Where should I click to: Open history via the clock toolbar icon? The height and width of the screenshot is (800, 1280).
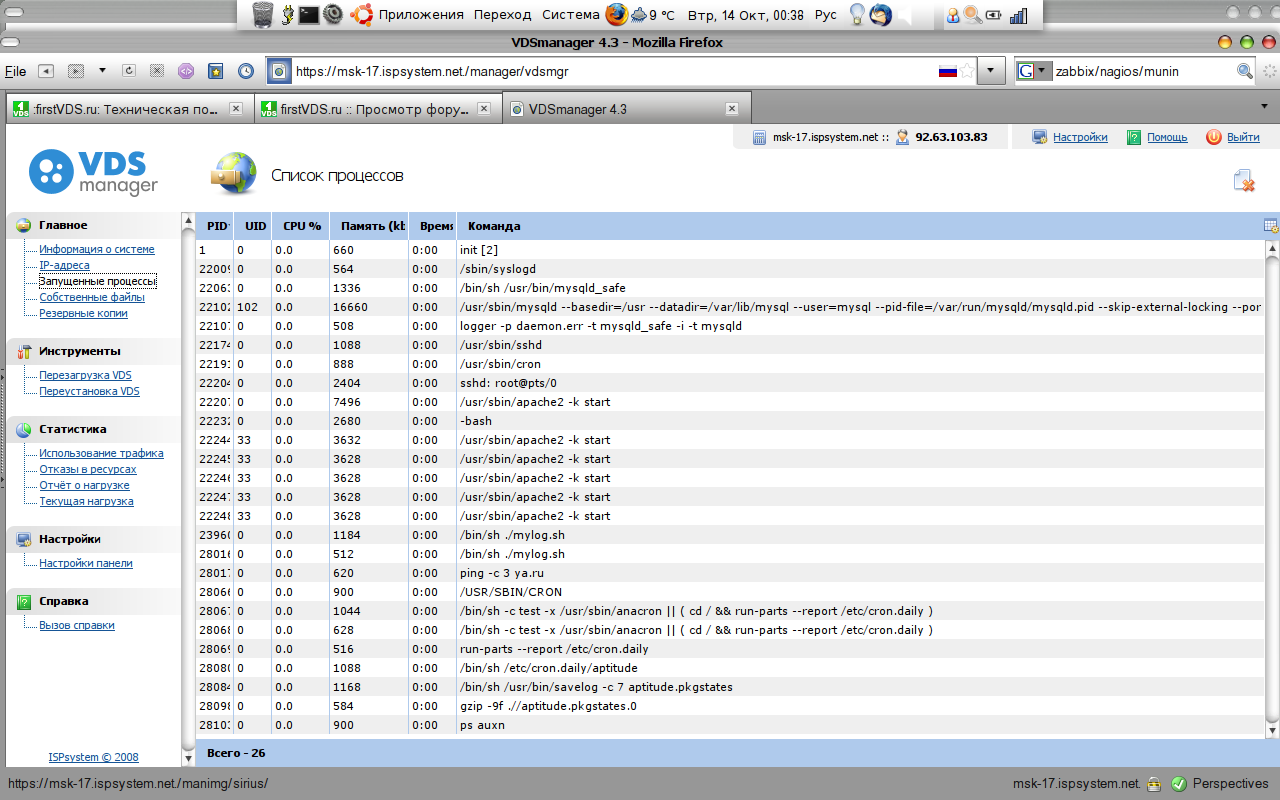[246, 71]
